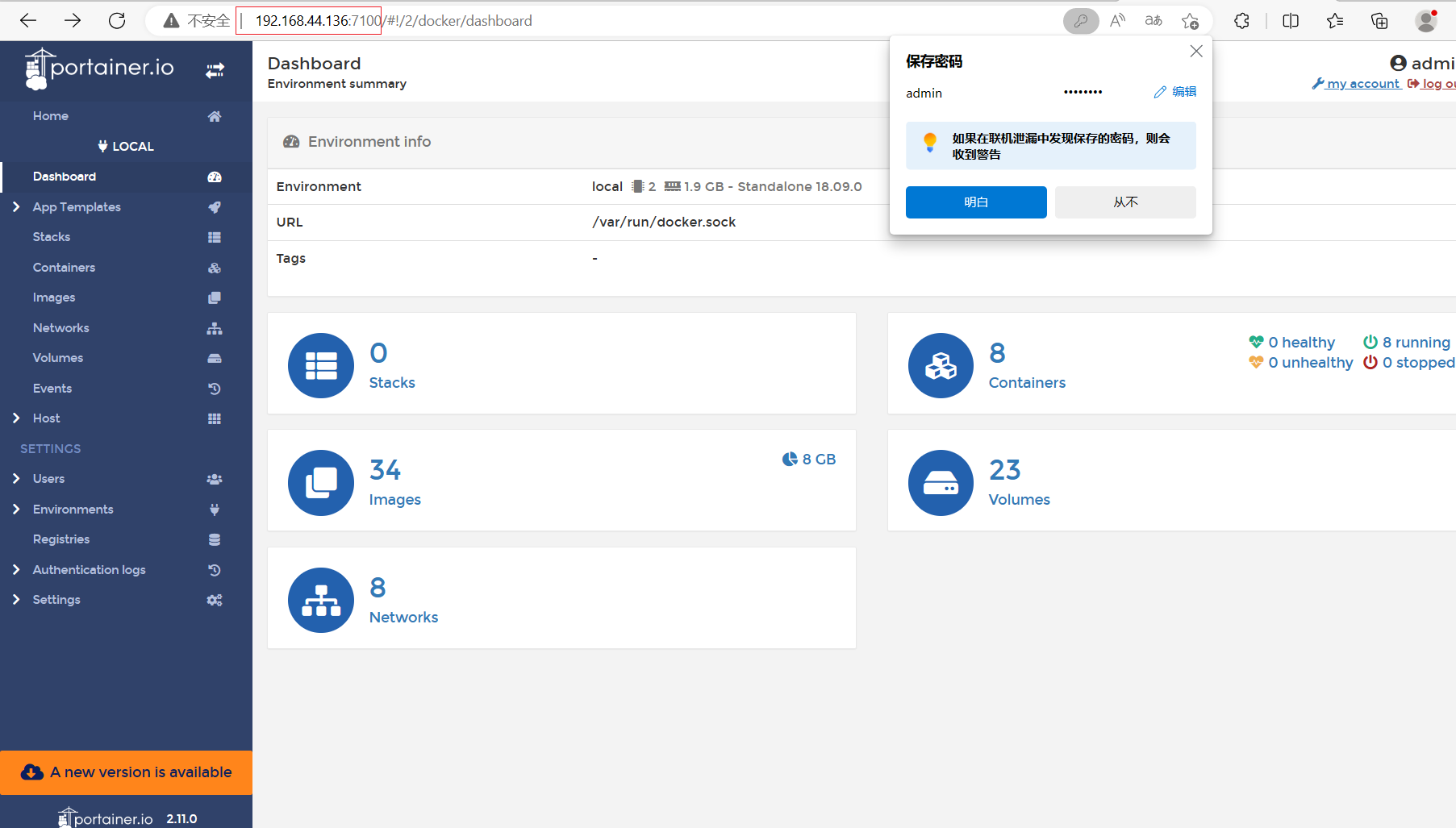Click the Volumes drive tile icon

point(941,483)
